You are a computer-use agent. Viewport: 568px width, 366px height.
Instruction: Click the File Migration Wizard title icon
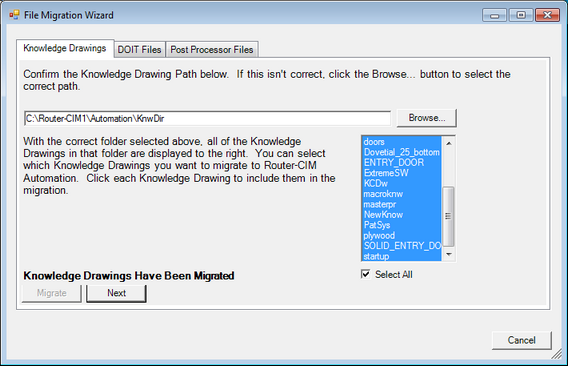(14, 15)
